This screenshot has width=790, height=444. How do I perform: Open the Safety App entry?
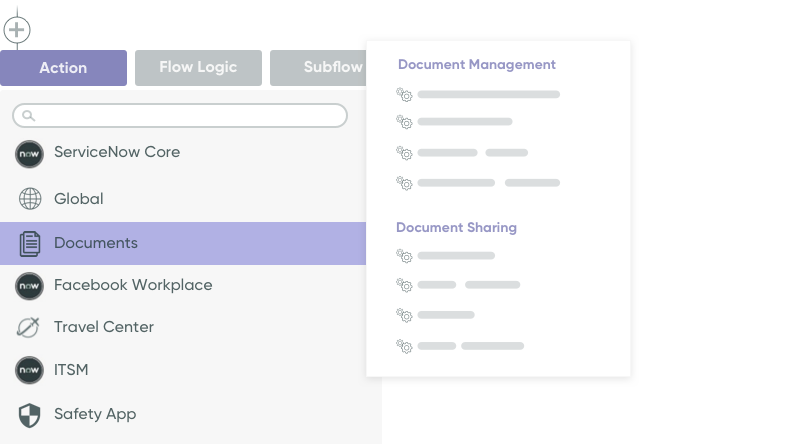click(95, 414)
